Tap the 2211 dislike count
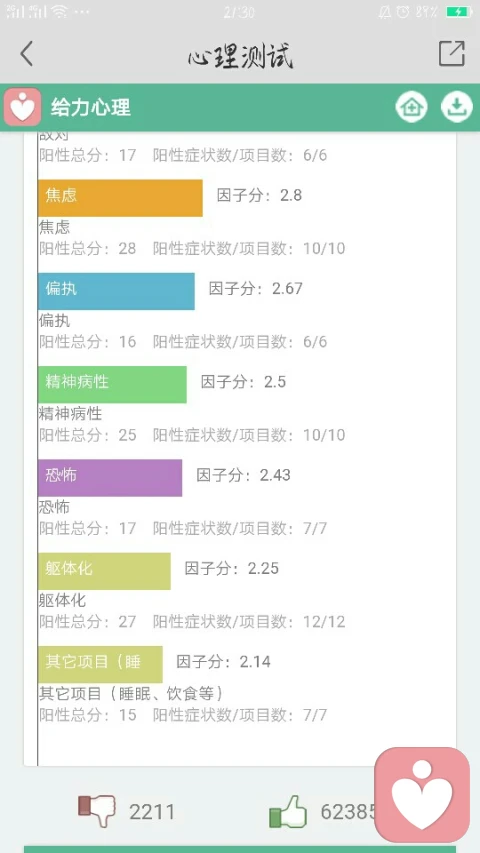This screenshot has height=853, width=480. tap(152, 812)
